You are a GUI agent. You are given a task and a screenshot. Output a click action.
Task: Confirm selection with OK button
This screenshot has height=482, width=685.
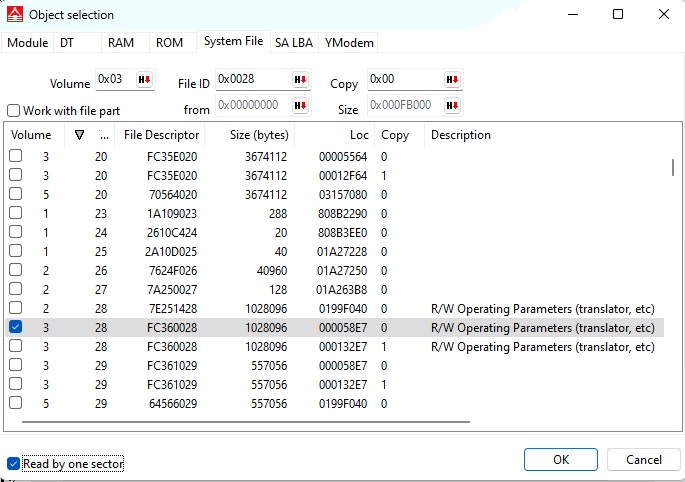[x=561, y=460]
